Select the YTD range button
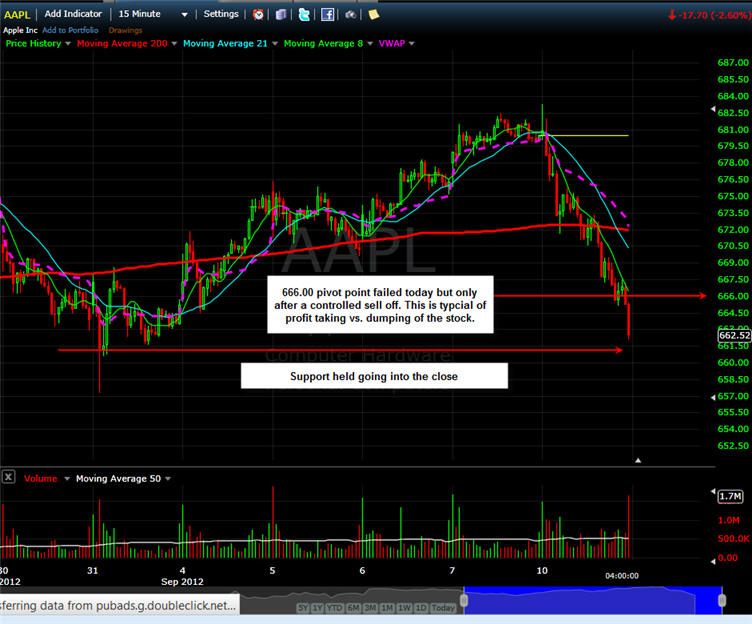This screenshot has height=624, width=752. coord(335,608)
